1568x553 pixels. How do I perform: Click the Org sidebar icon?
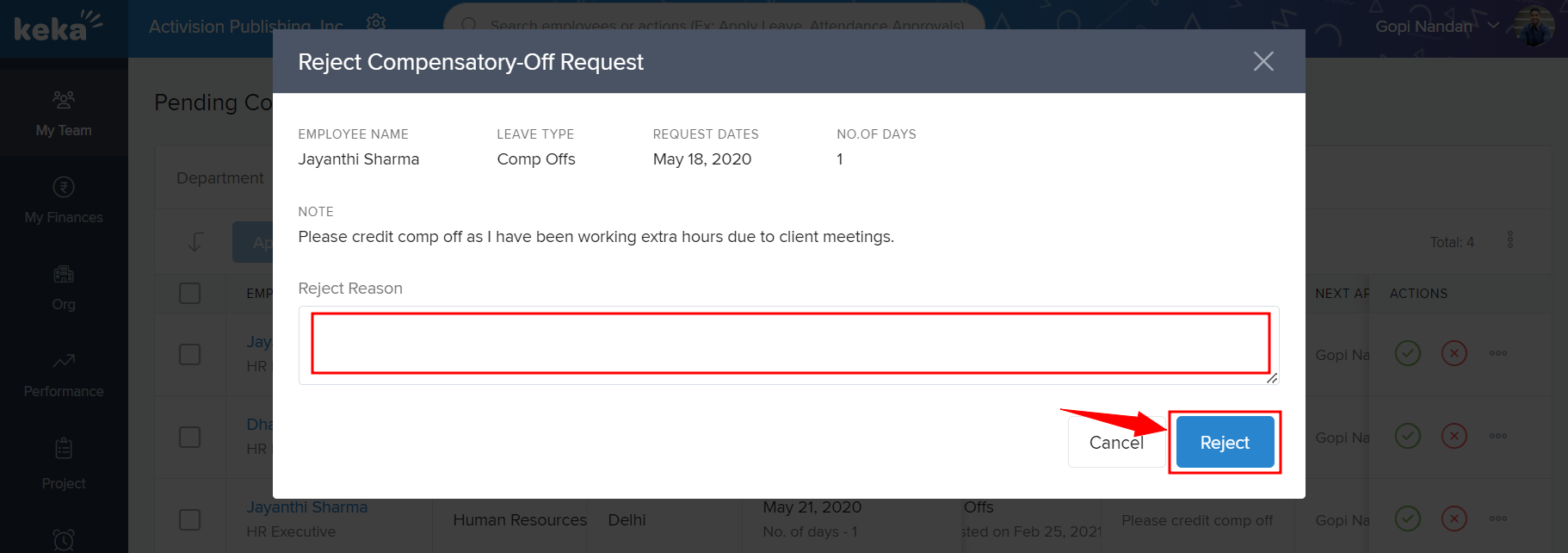tap(64, 276)
